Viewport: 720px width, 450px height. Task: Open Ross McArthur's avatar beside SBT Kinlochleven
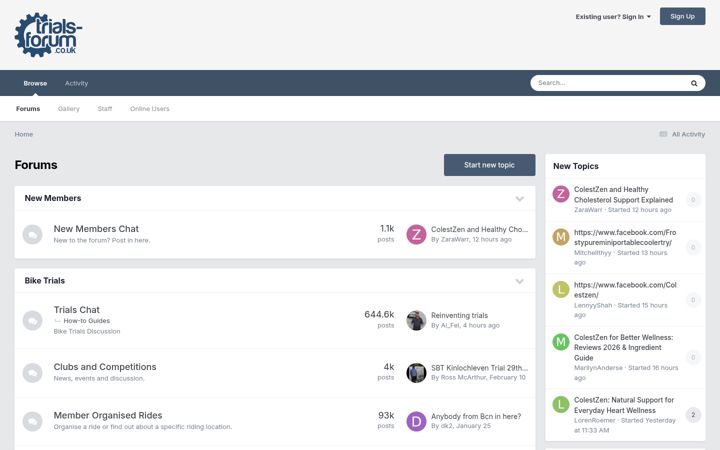[416, 372]
